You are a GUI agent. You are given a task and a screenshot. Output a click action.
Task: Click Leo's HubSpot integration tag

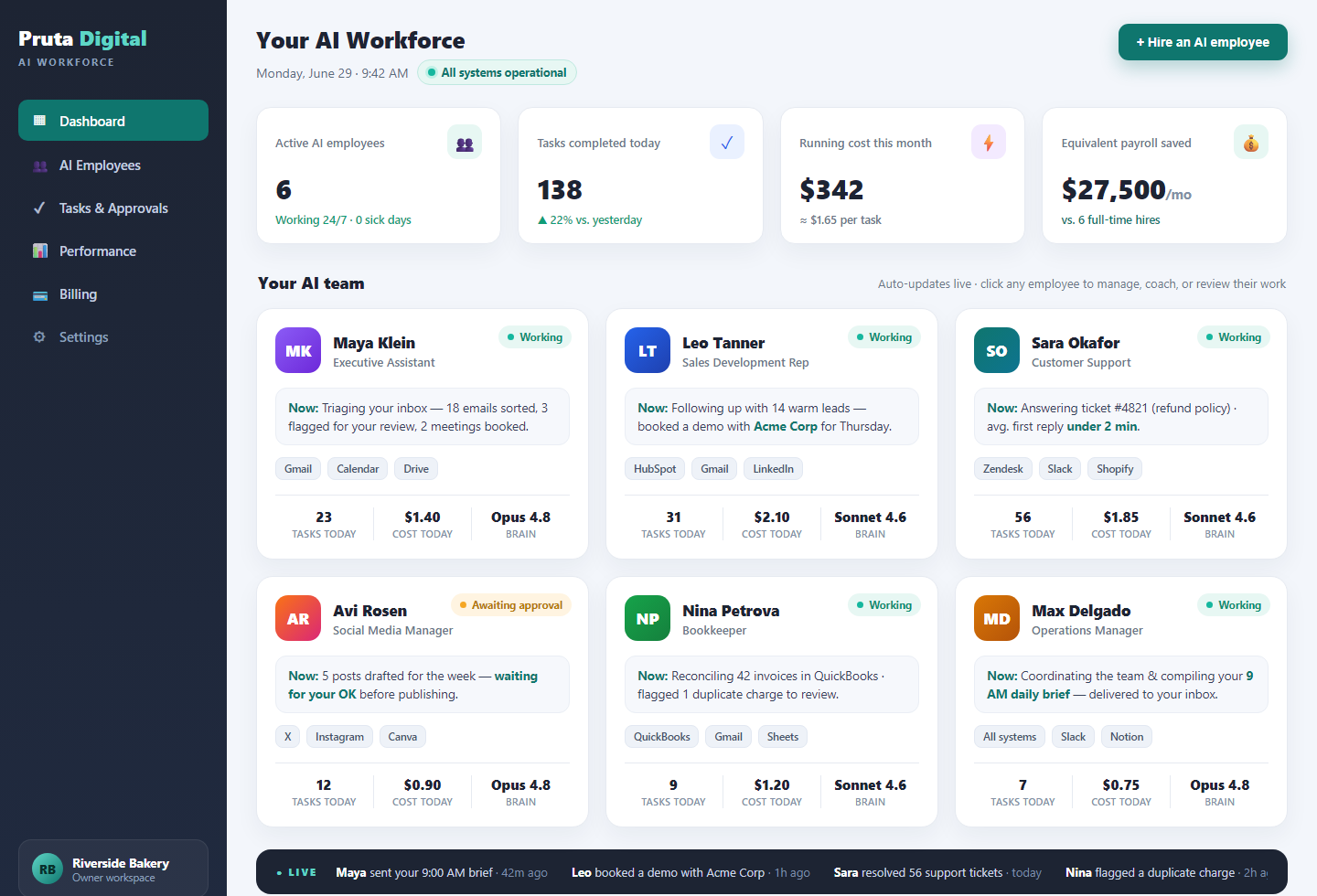pos(655,469)
